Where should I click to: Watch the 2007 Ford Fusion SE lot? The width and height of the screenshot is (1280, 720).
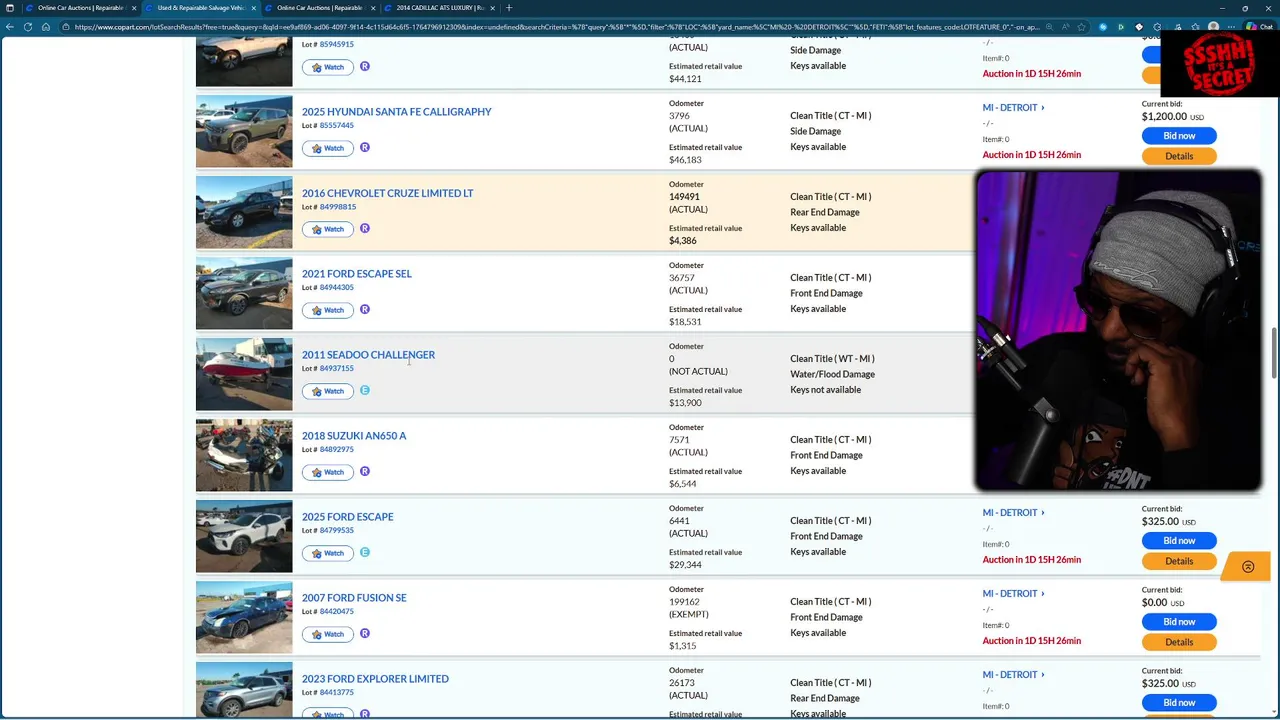click(x=328, y=634)
